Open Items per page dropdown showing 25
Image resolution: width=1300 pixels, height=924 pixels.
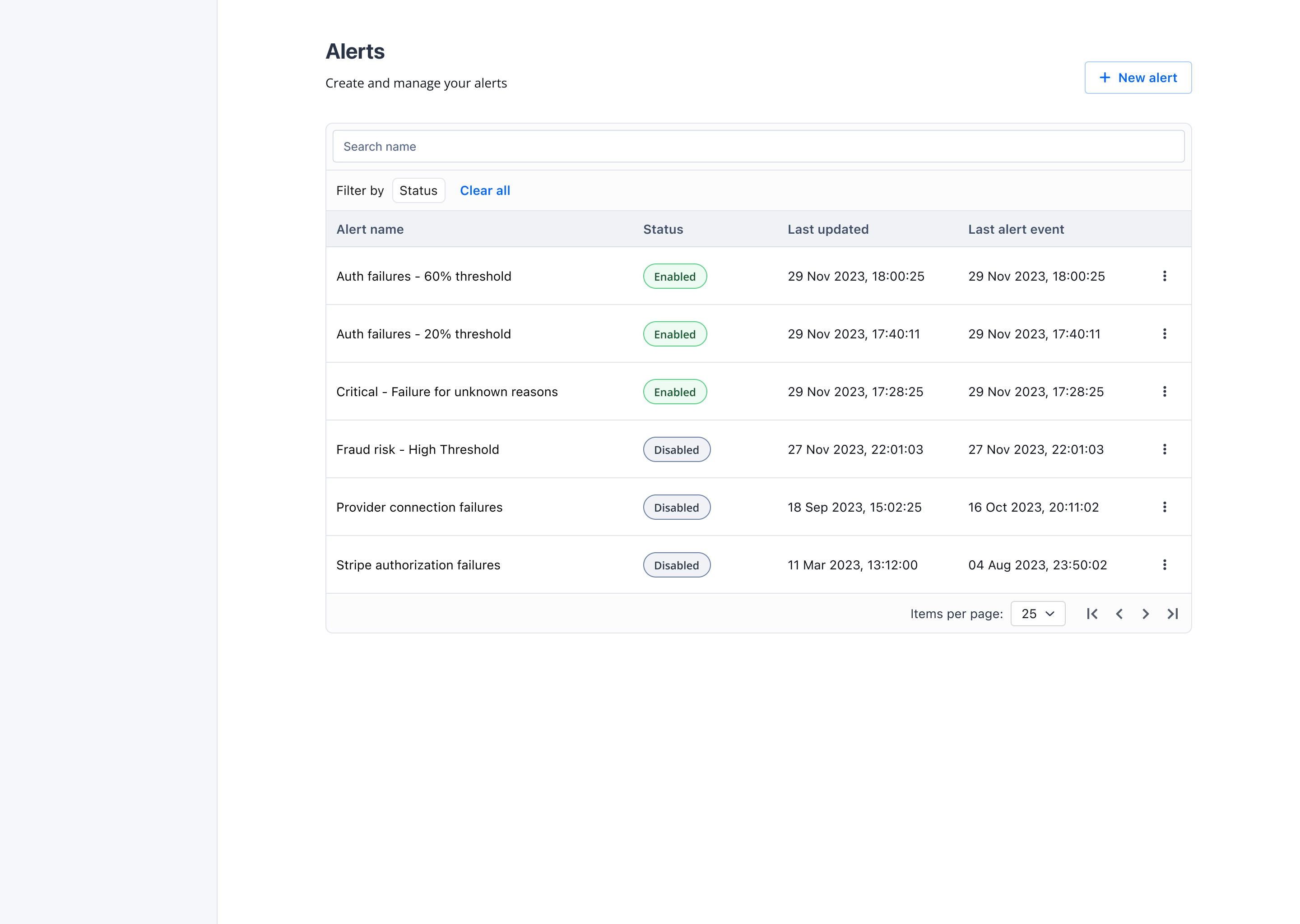(1038, 614)
